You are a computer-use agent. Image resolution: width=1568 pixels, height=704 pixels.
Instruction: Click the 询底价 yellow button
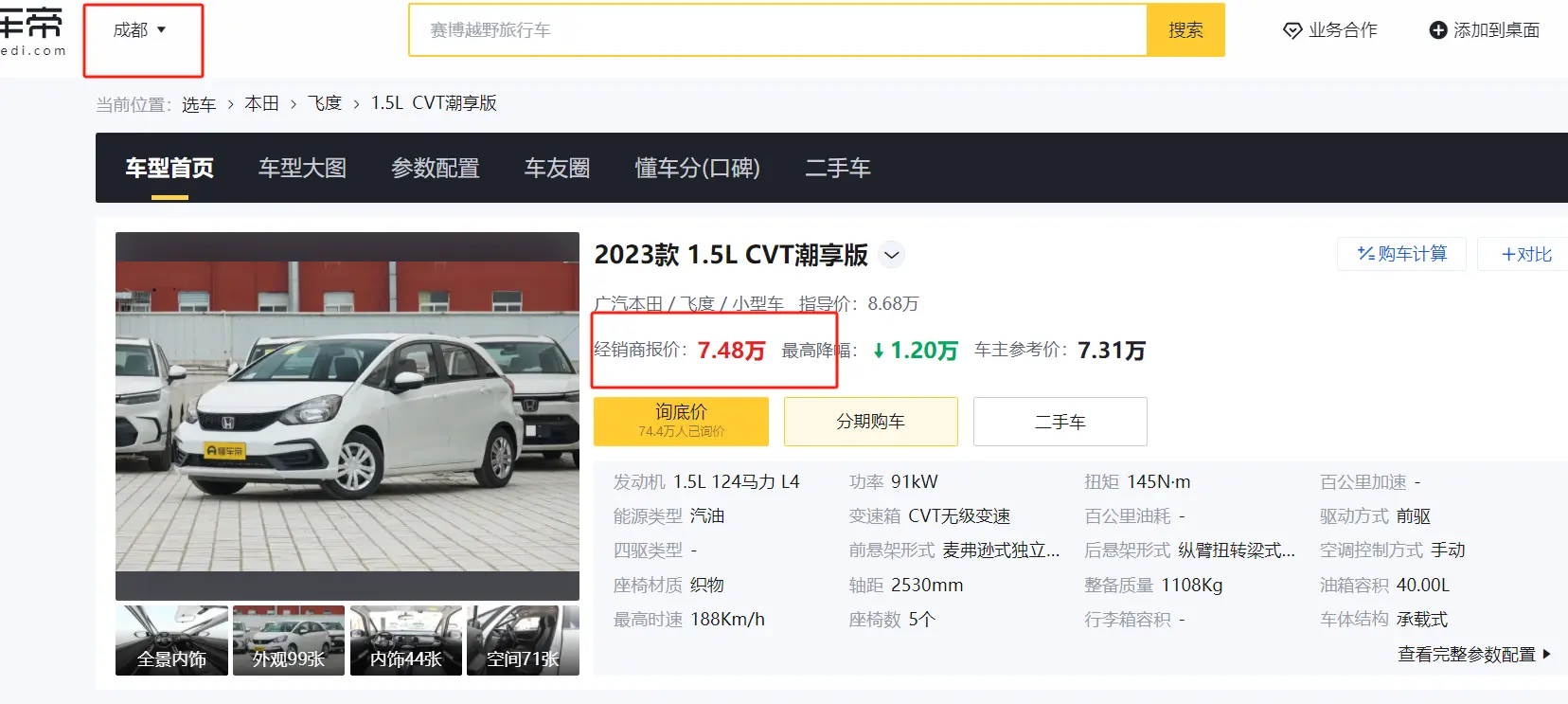681,422
